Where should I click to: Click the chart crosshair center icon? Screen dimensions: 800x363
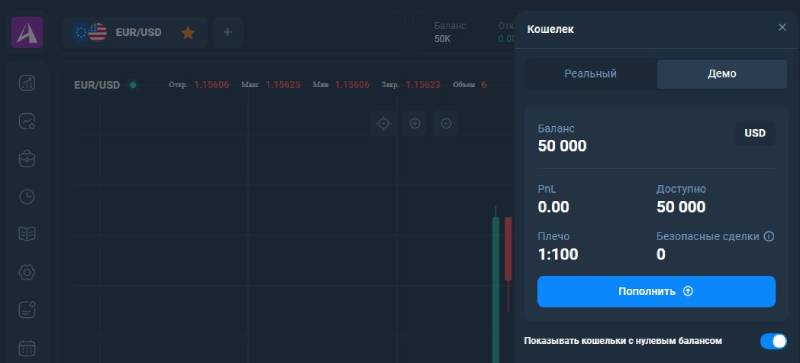384,124
